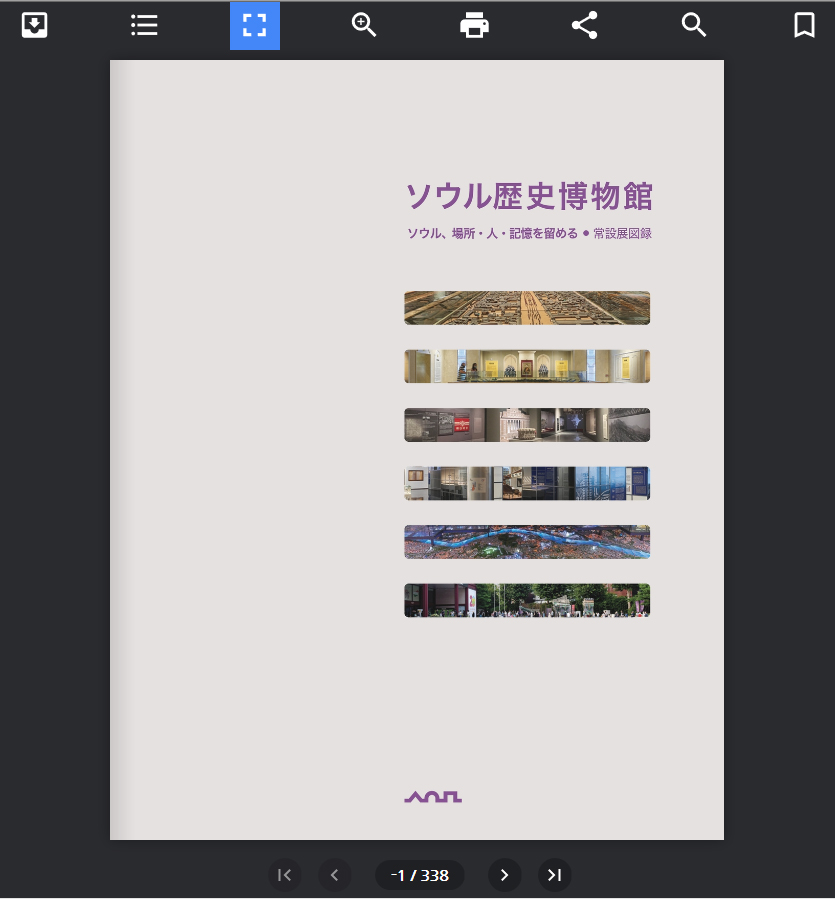
Task: Print the document
Action: 474,26
